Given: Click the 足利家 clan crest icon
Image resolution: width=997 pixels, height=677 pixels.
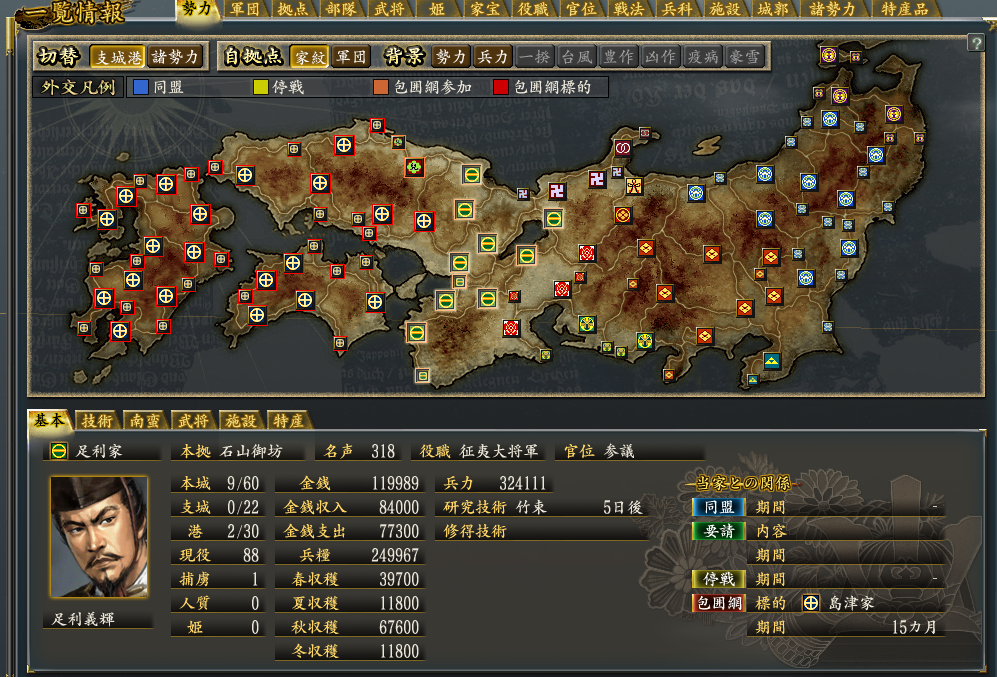Looking at the screenshot, I should pos(59,451).
